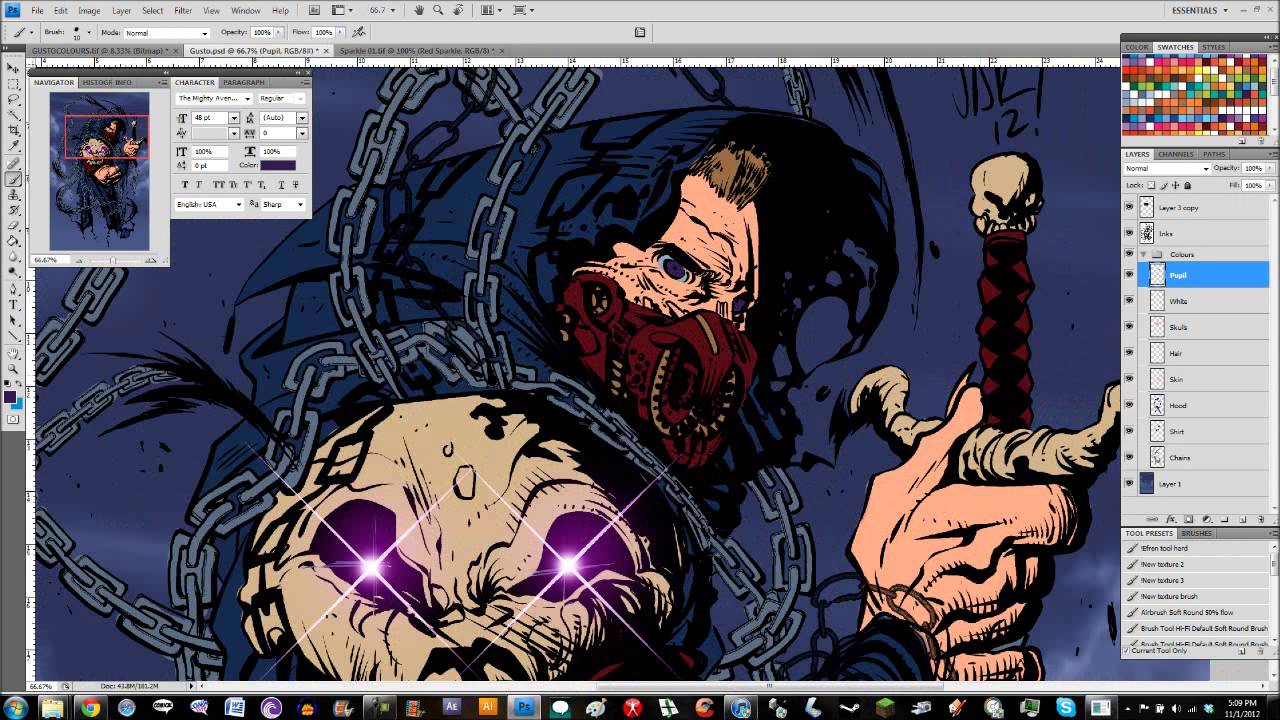Open After Effects from the taskbar

pos(451,707)
